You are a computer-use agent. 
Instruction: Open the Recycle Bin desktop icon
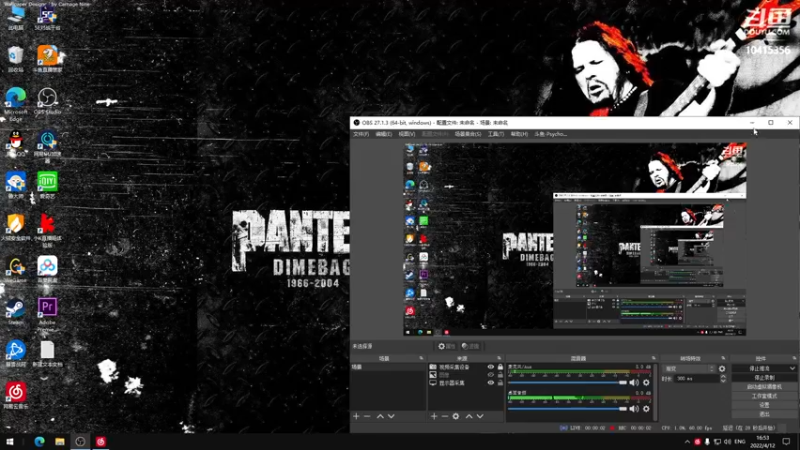click(x=16, y=59)
